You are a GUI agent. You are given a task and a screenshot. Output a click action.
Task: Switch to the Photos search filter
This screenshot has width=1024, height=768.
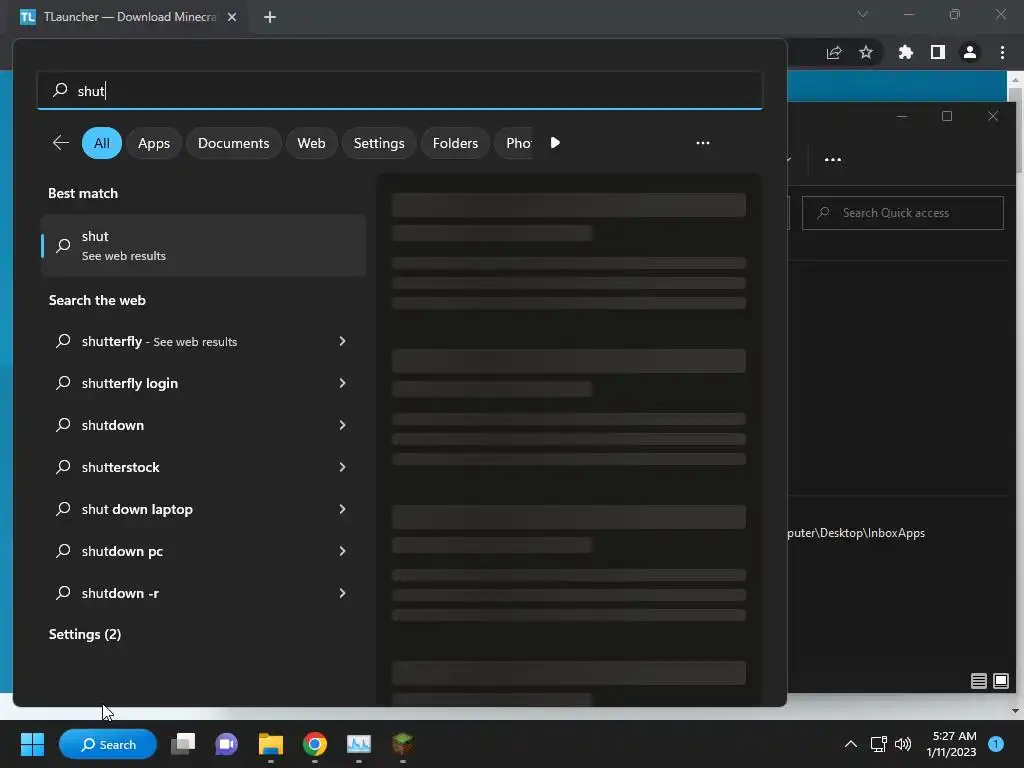(x=516, y=143)
